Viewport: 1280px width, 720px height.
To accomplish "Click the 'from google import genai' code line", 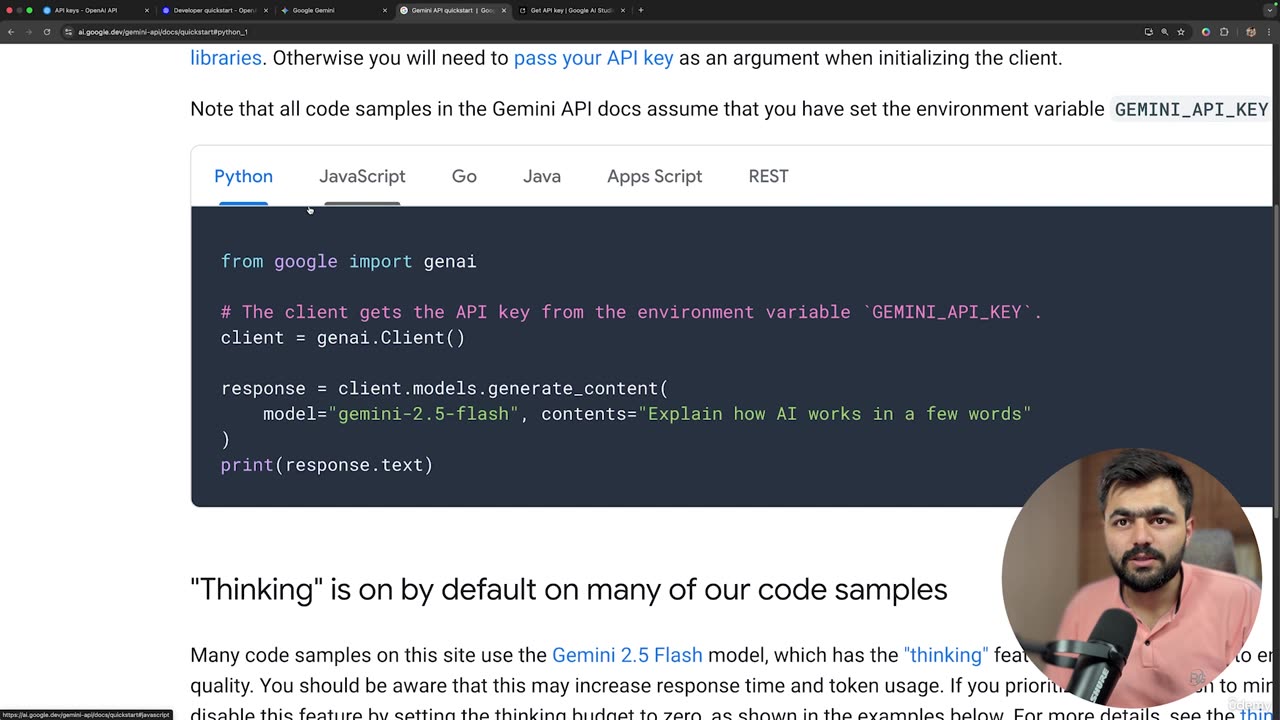I will coord(348,261).
